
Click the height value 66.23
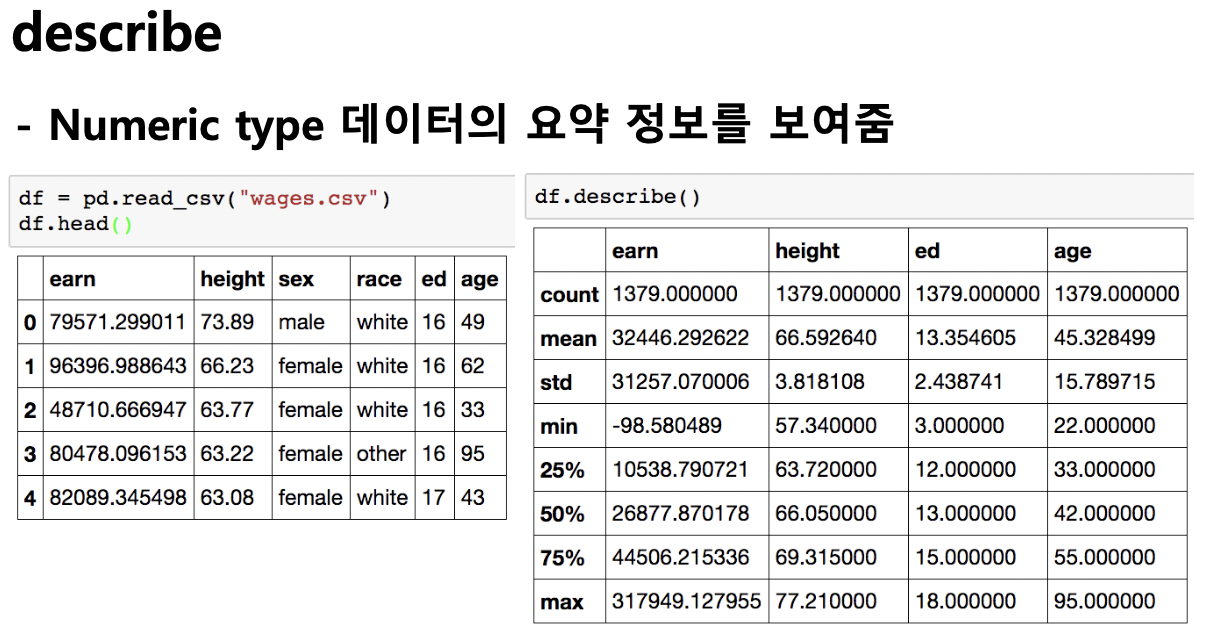point(227,366)
